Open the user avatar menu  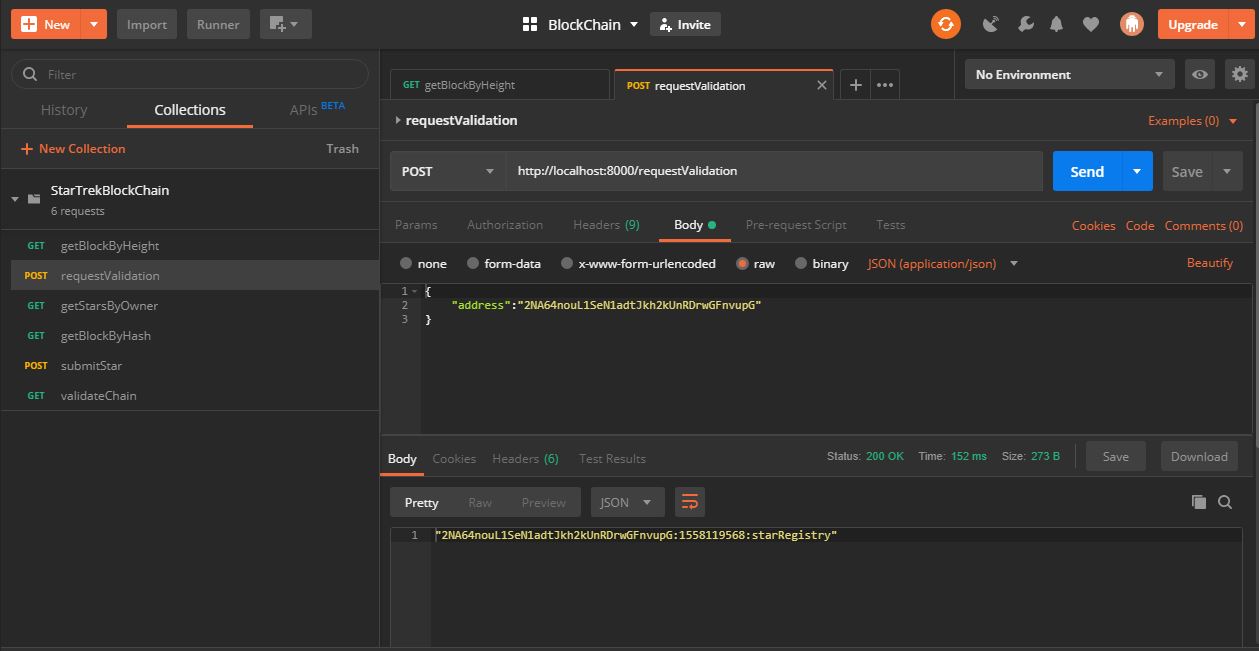coord(1131,24)
